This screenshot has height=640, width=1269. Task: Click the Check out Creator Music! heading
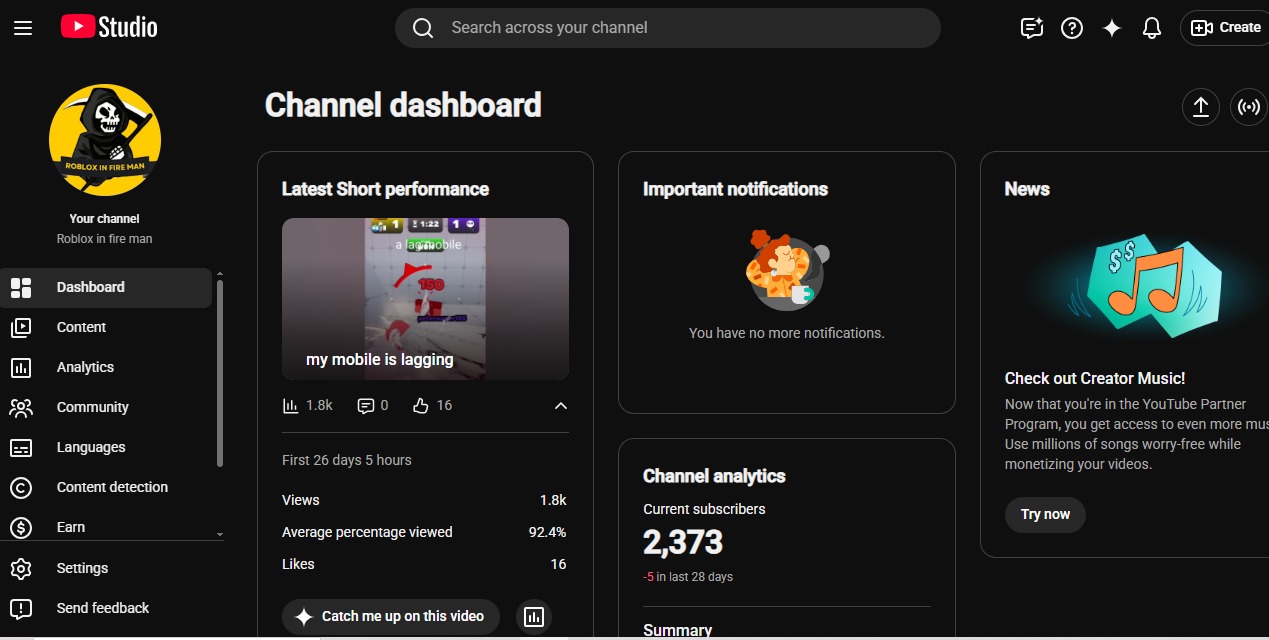[1095, 378]
